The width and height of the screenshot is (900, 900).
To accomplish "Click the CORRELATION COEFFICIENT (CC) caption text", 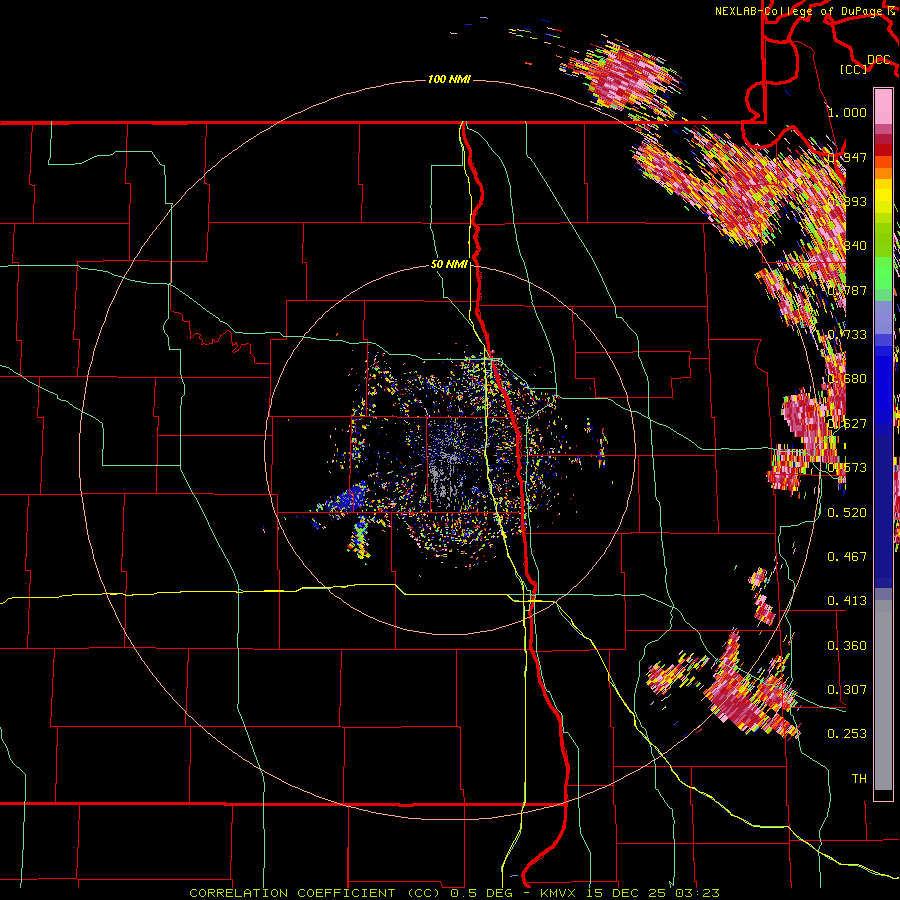I will pyautogui.click(x=315, y=893).
